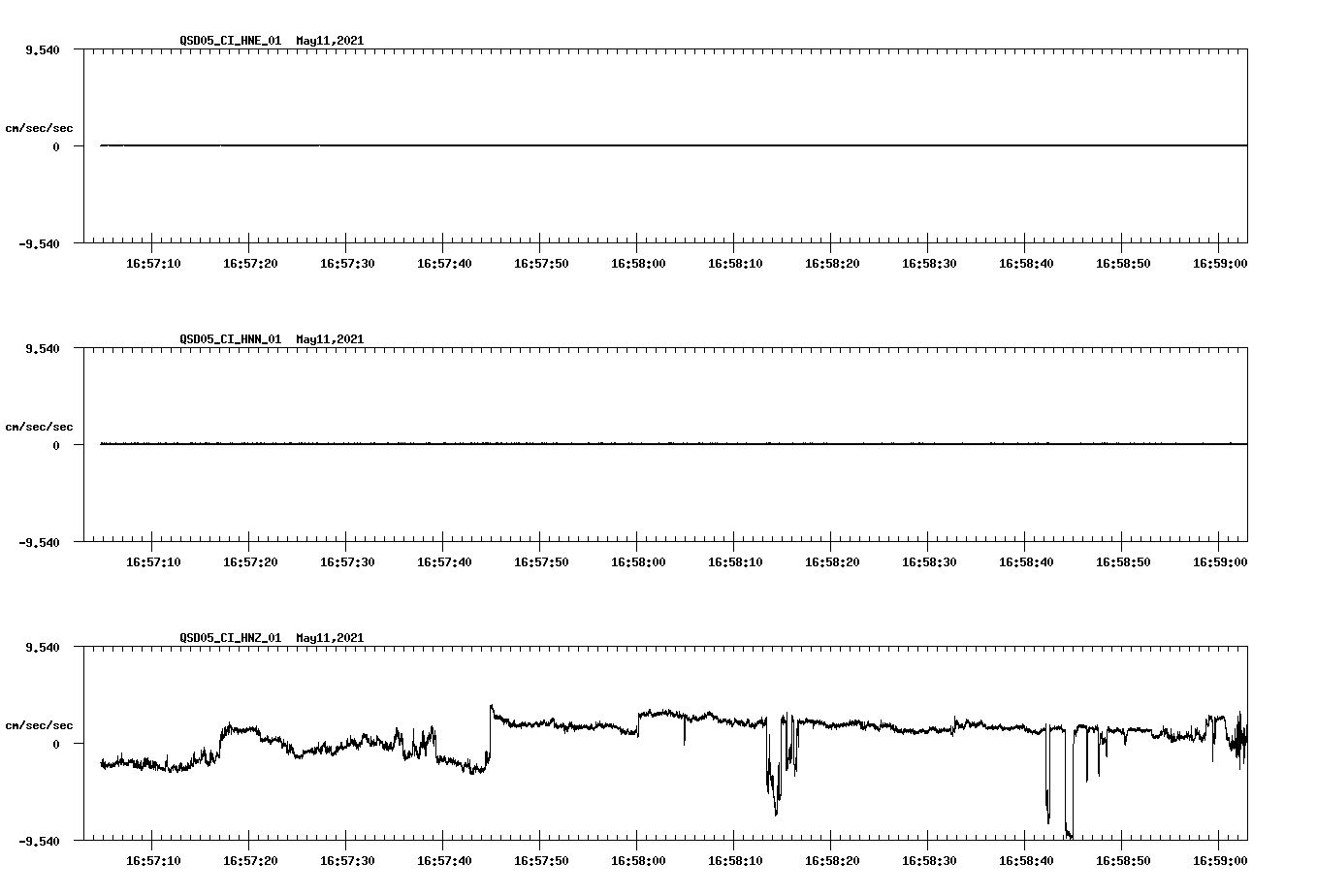Click the 0 baseline label of the middle plot
The image size is (1317, 896).
click(x=58, y=446)
